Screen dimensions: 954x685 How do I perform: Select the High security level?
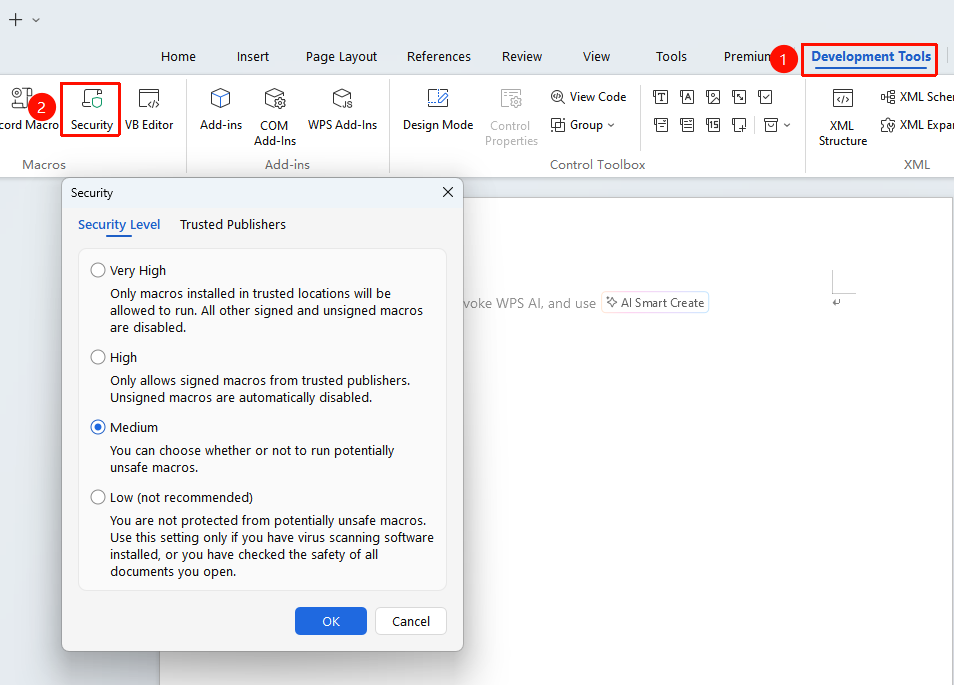[x=98, y=357]
